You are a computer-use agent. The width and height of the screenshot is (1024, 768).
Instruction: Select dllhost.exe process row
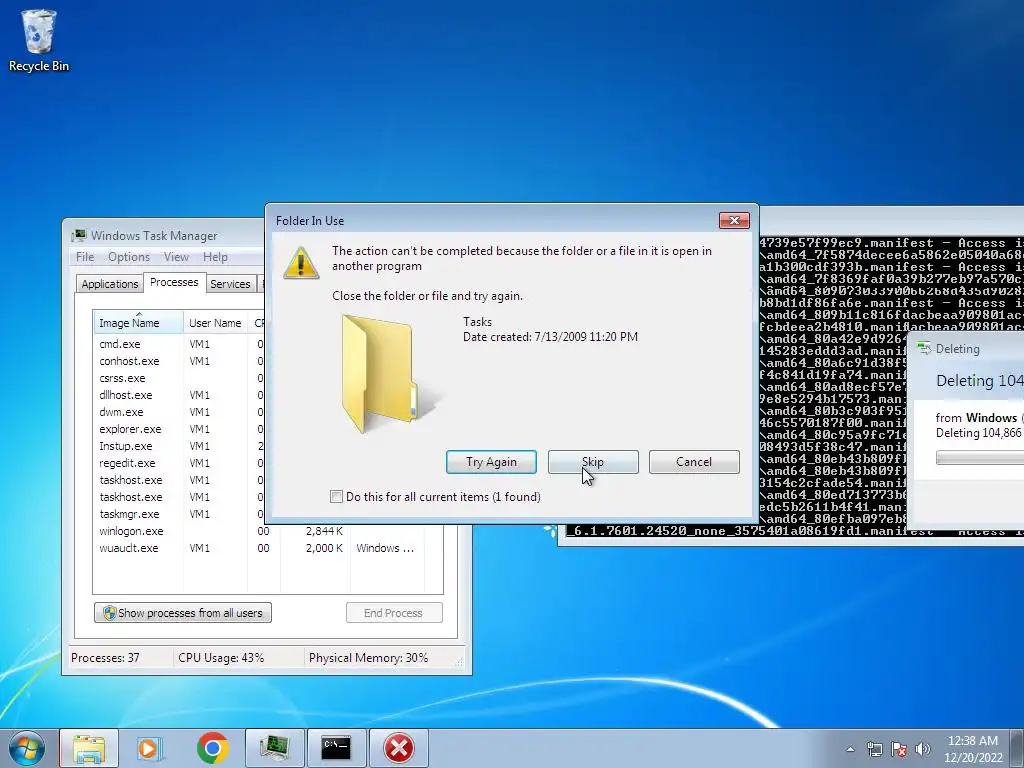point(179,395)
